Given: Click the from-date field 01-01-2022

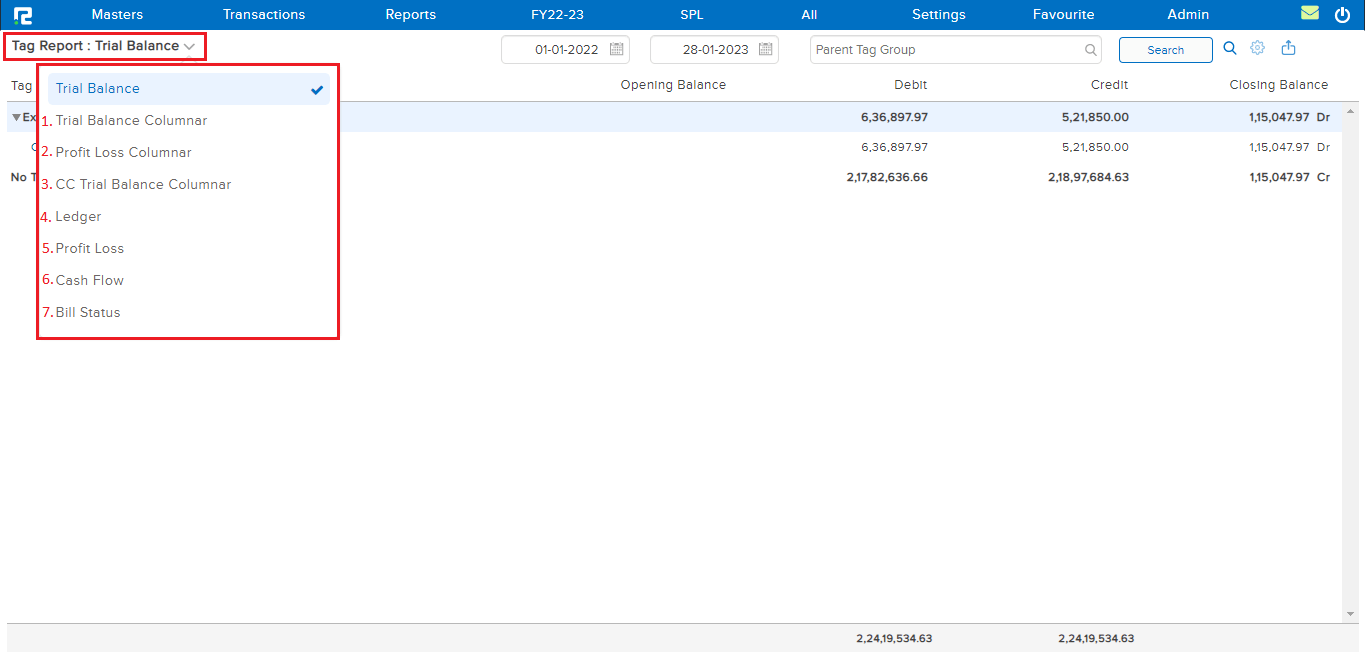Looking at the screenshot, I should 565,50.
